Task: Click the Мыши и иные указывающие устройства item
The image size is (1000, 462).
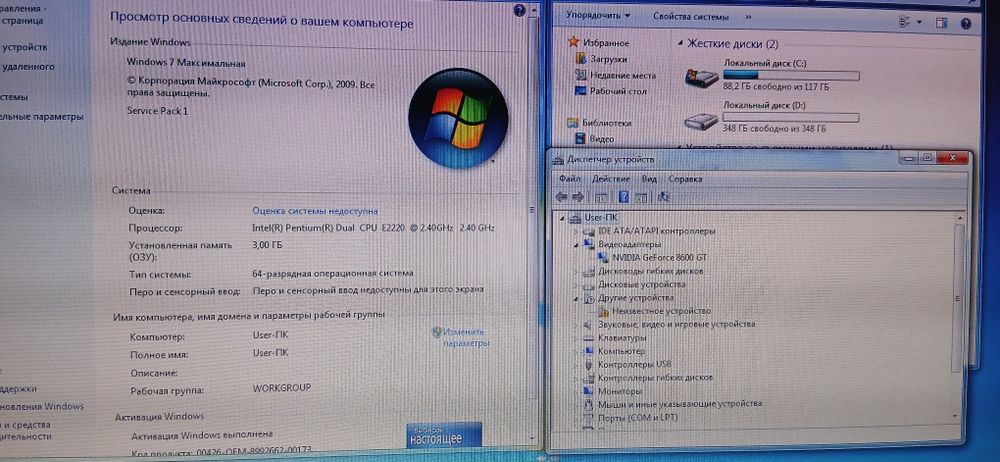Action: coord(680,404)
